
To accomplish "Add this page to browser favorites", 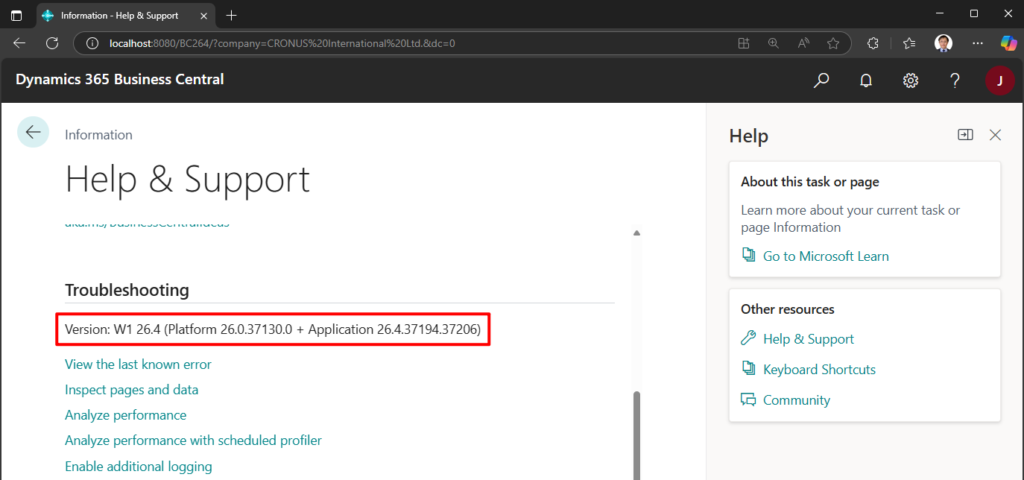I will tap(833, 43).
